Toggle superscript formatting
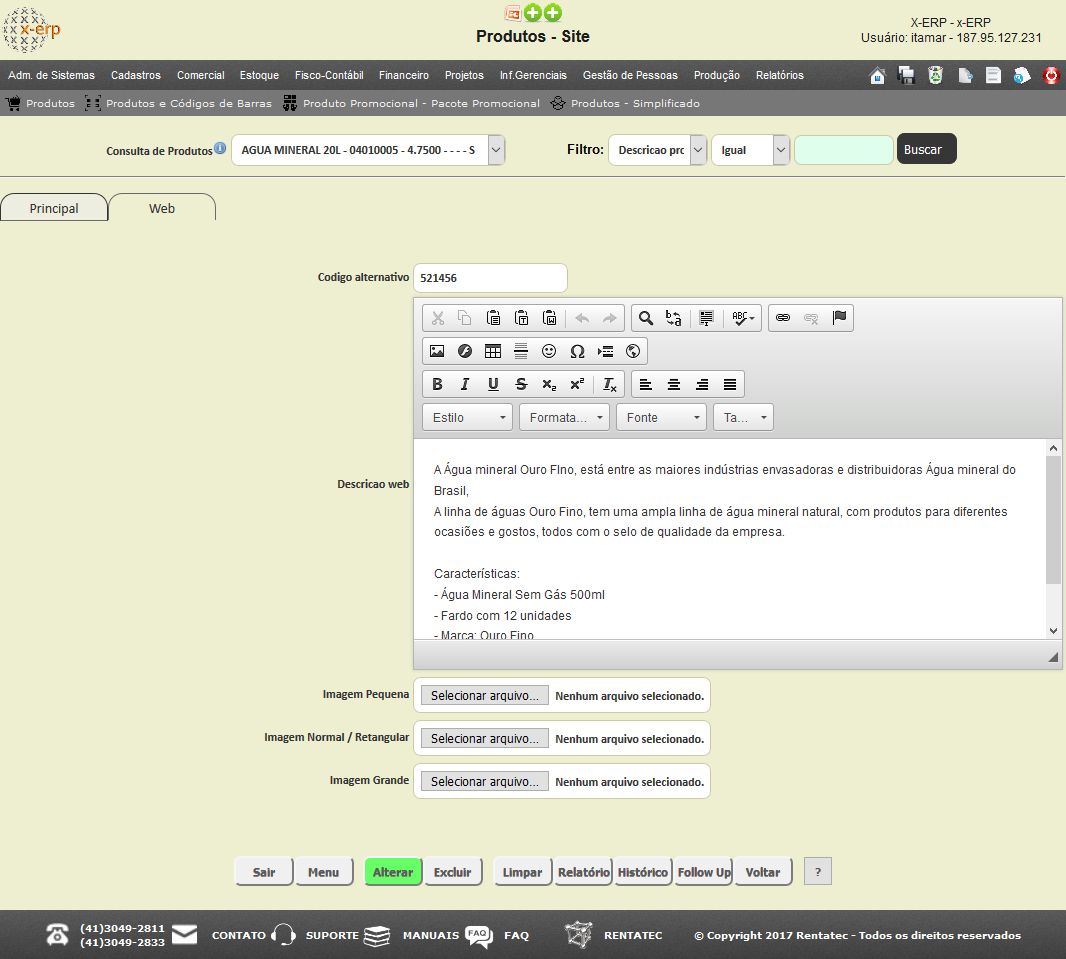Screen dimensions: 1066x959 [x=577, y=385]
